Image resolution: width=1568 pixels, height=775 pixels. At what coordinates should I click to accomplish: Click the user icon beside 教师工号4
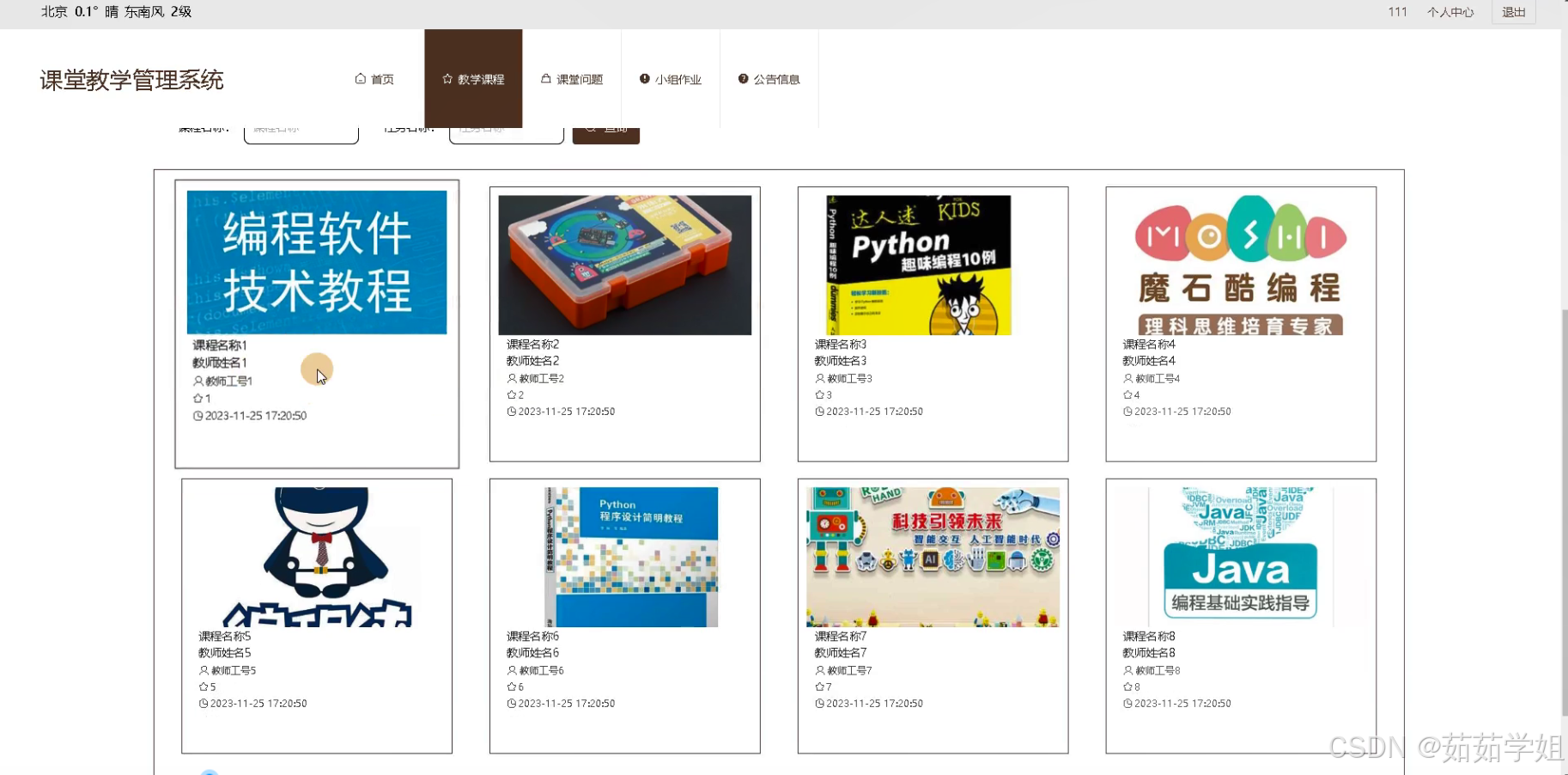(x=1128, y=378)
